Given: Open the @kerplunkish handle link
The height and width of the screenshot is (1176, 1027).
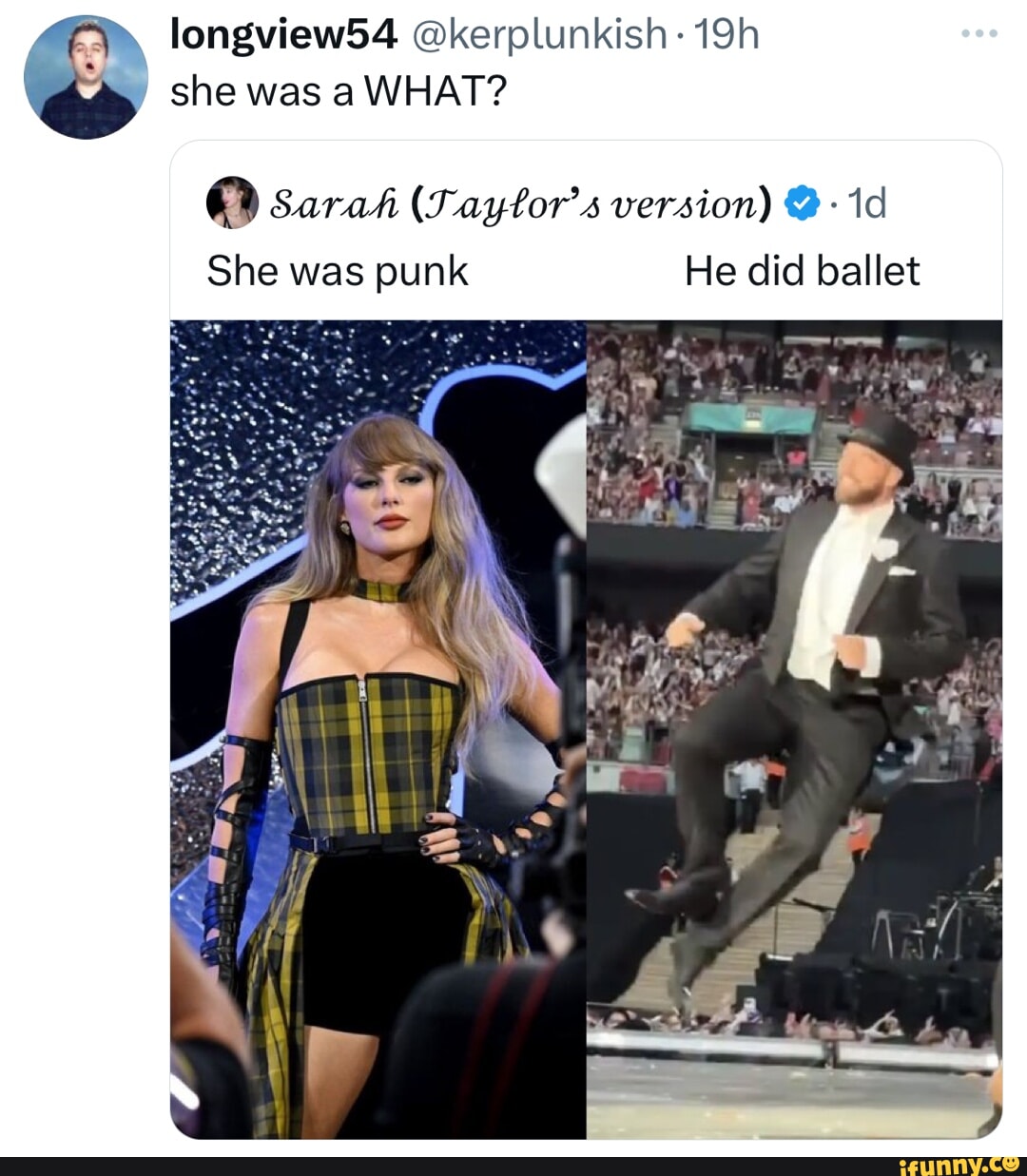Looking at the screenshot, I should pyautogui.click(x=538, y=34).
